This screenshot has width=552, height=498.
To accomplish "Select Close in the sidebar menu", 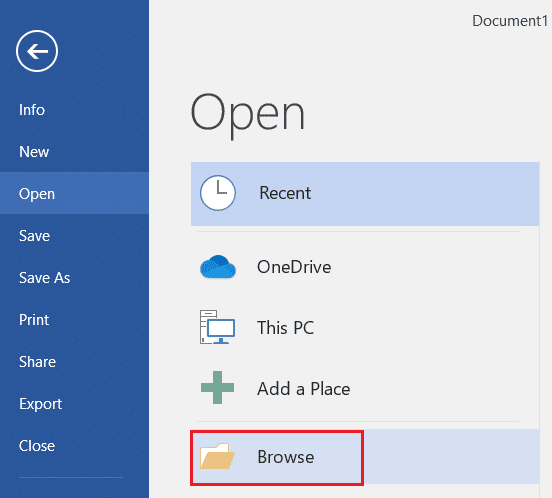I will [37, 446].
